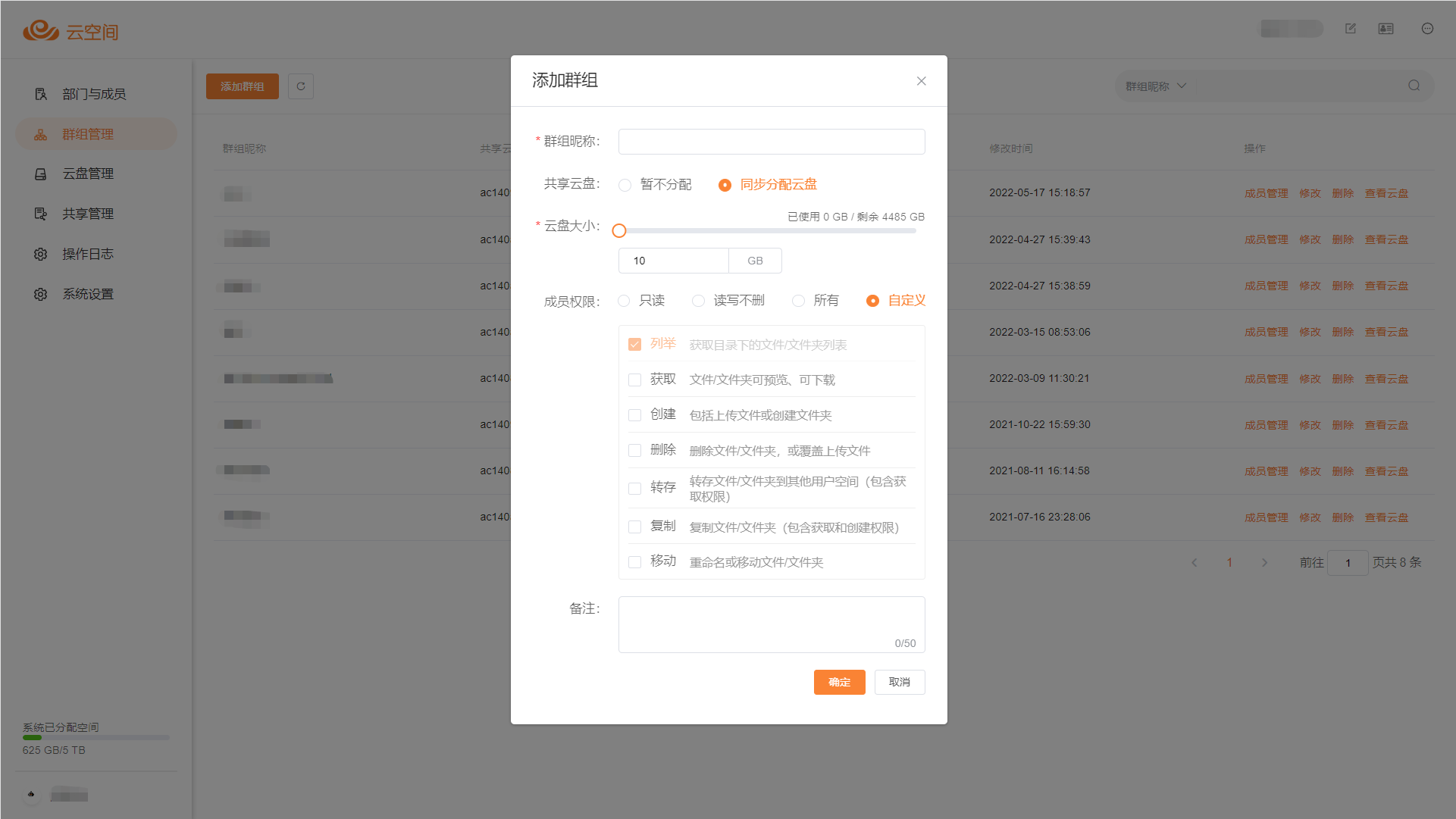The height and width of the screenshot is (819, 1456).
Task: Select the 只读 permission radio button
Action: click(624, 301)
